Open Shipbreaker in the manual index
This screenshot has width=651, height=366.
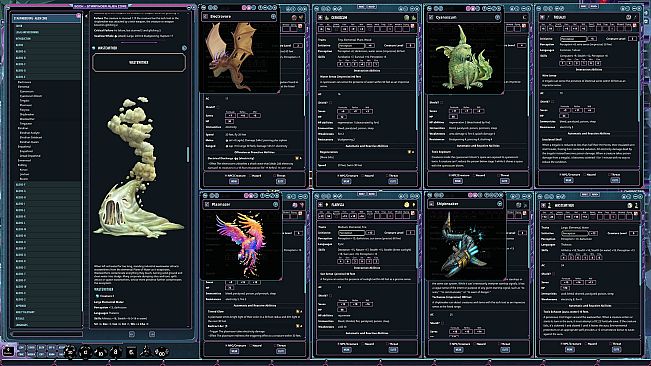[x=27, y=114]
